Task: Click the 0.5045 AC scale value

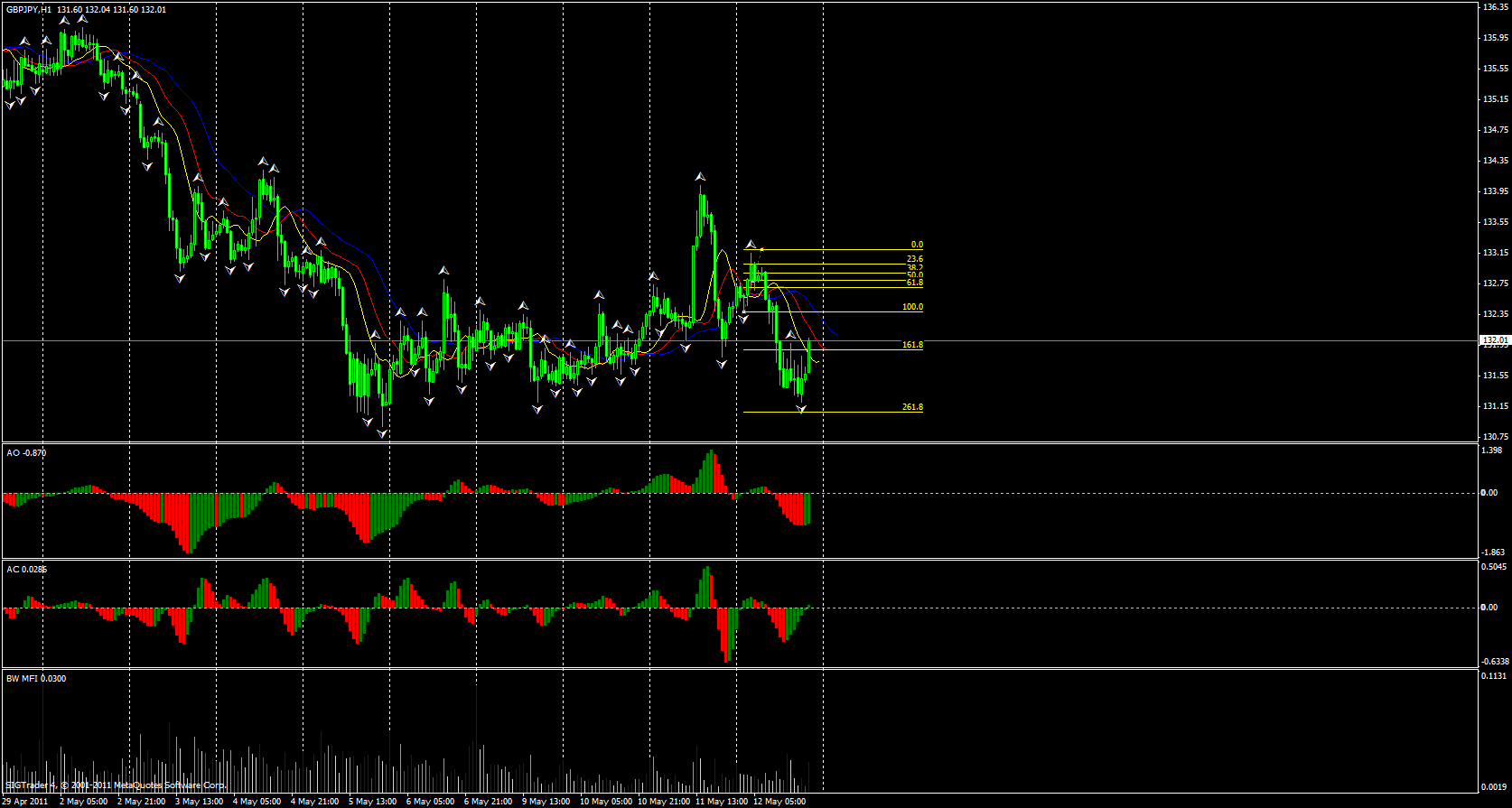Action: [x=1495, y=567]
